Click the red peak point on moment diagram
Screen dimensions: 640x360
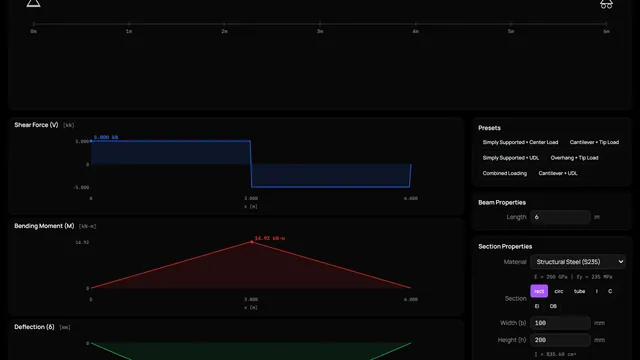coord(251,242)
